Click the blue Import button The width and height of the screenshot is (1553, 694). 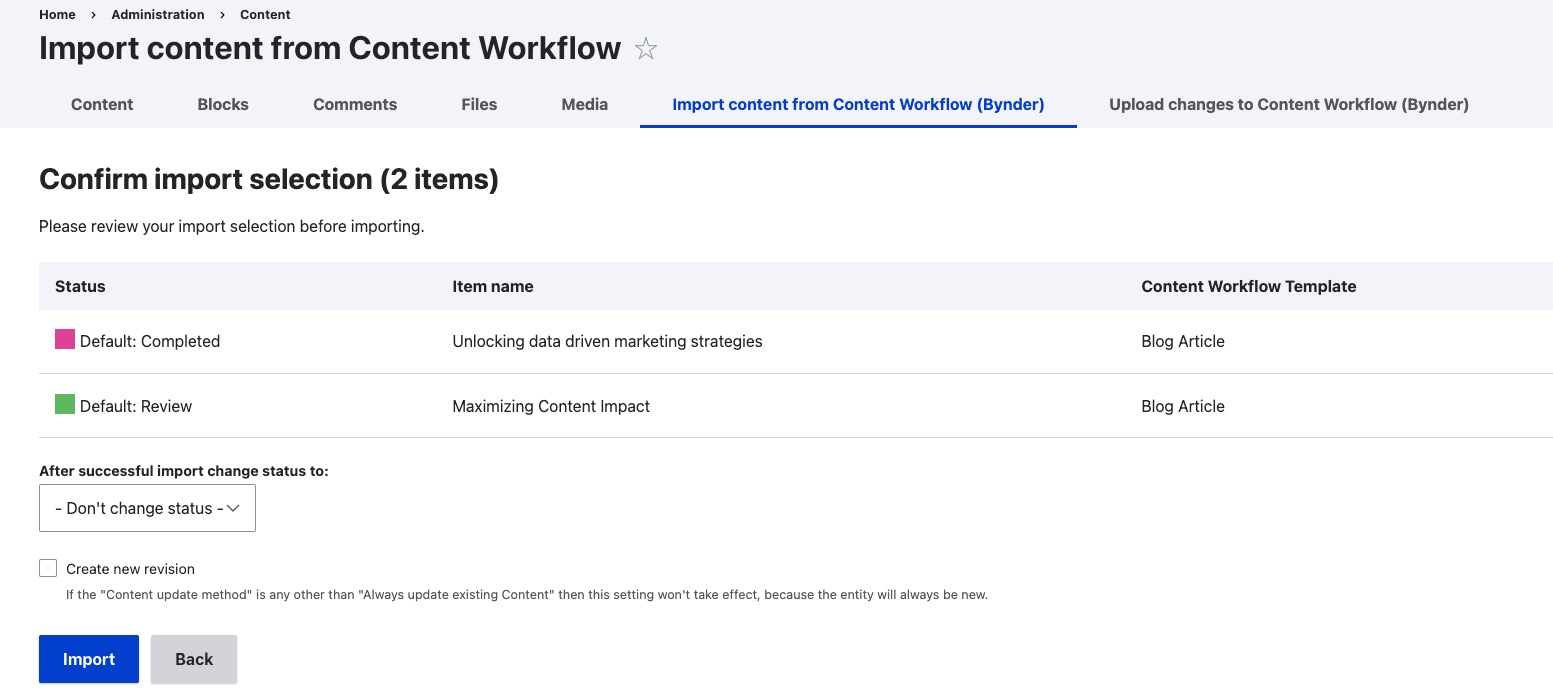point(89,659)
